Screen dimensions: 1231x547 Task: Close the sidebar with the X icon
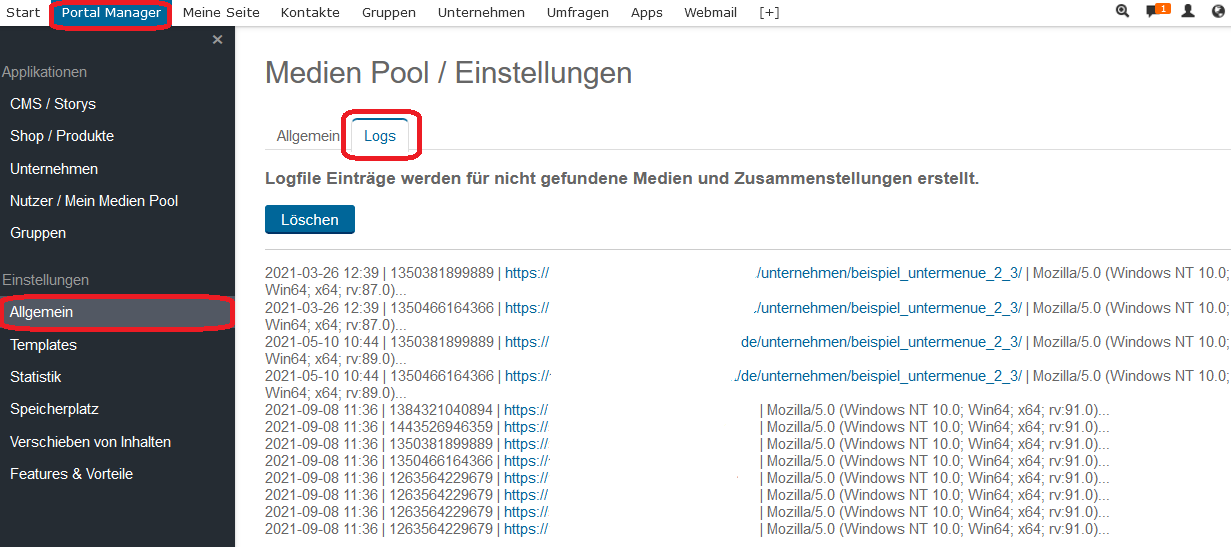217,40
